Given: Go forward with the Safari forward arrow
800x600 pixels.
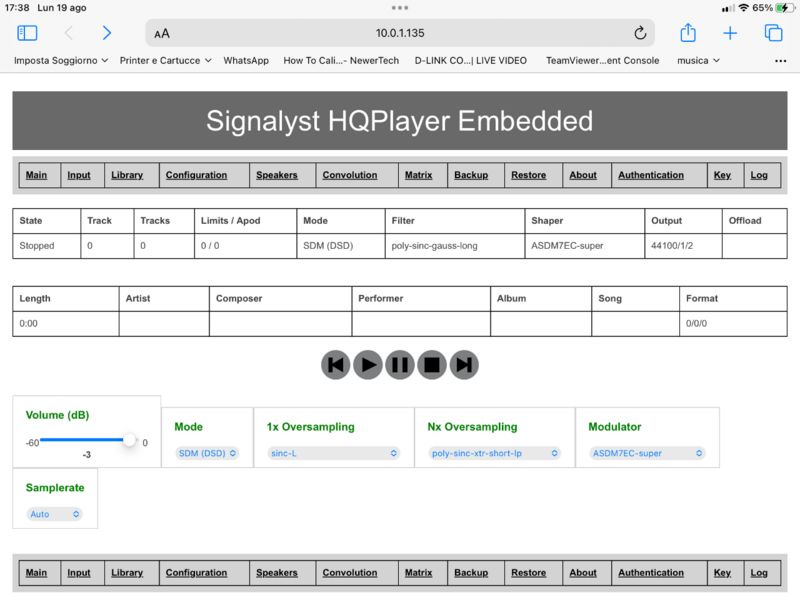Looking at the screenshot, I should click(x=107, y=33).
